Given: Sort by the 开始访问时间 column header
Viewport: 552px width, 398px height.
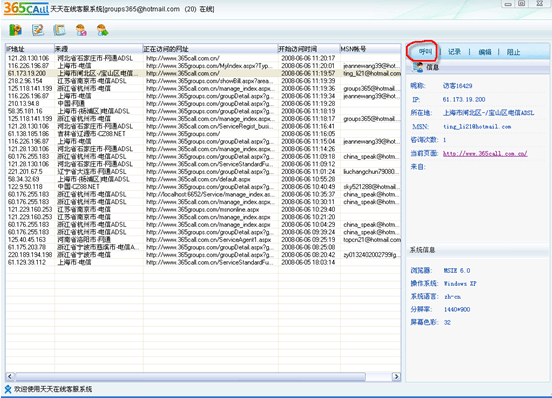Looking at the screenshot, I should pos(309,49).
